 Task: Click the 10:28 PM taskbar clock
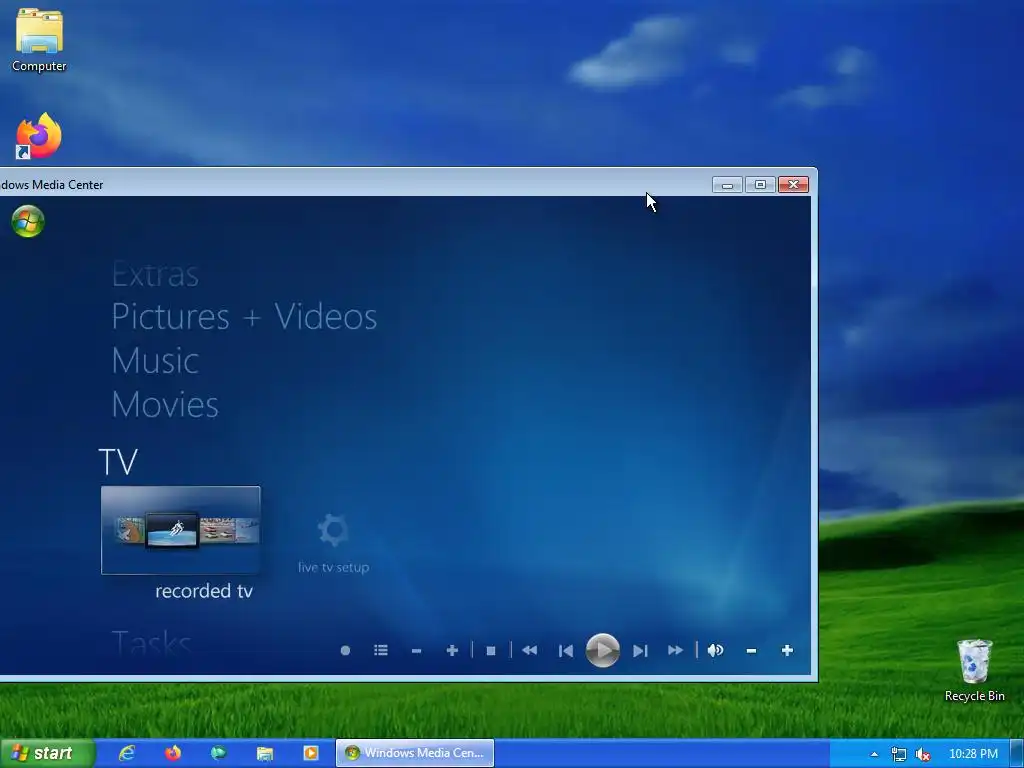(x=973, y=754)
